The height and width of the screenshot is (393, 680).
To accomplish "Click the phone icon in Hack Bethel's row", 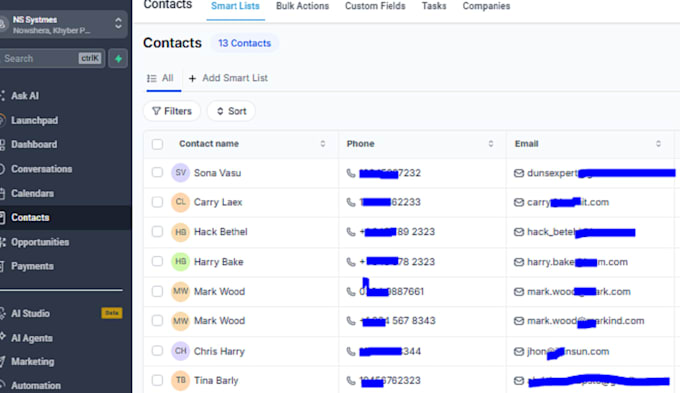I will pos(351,232).
